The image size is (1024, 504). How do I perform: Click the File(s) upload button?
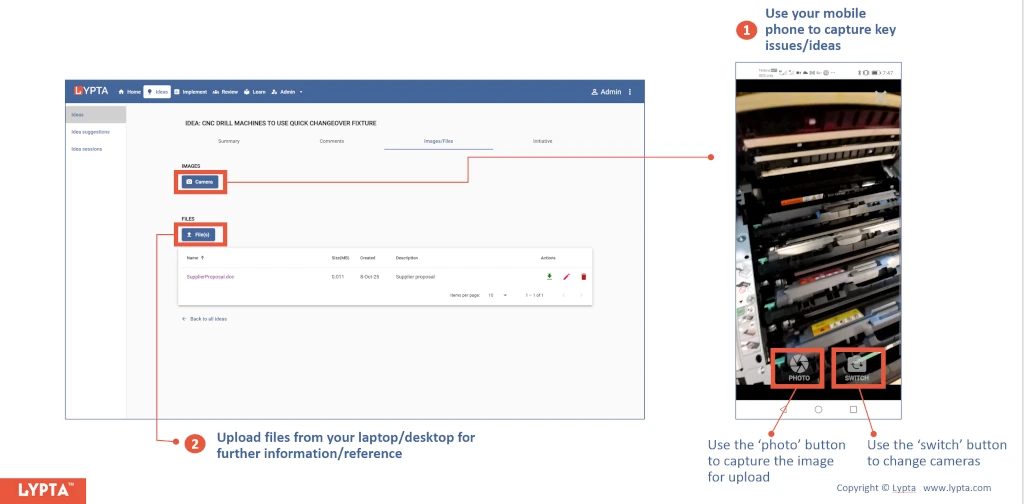[198, 234]
